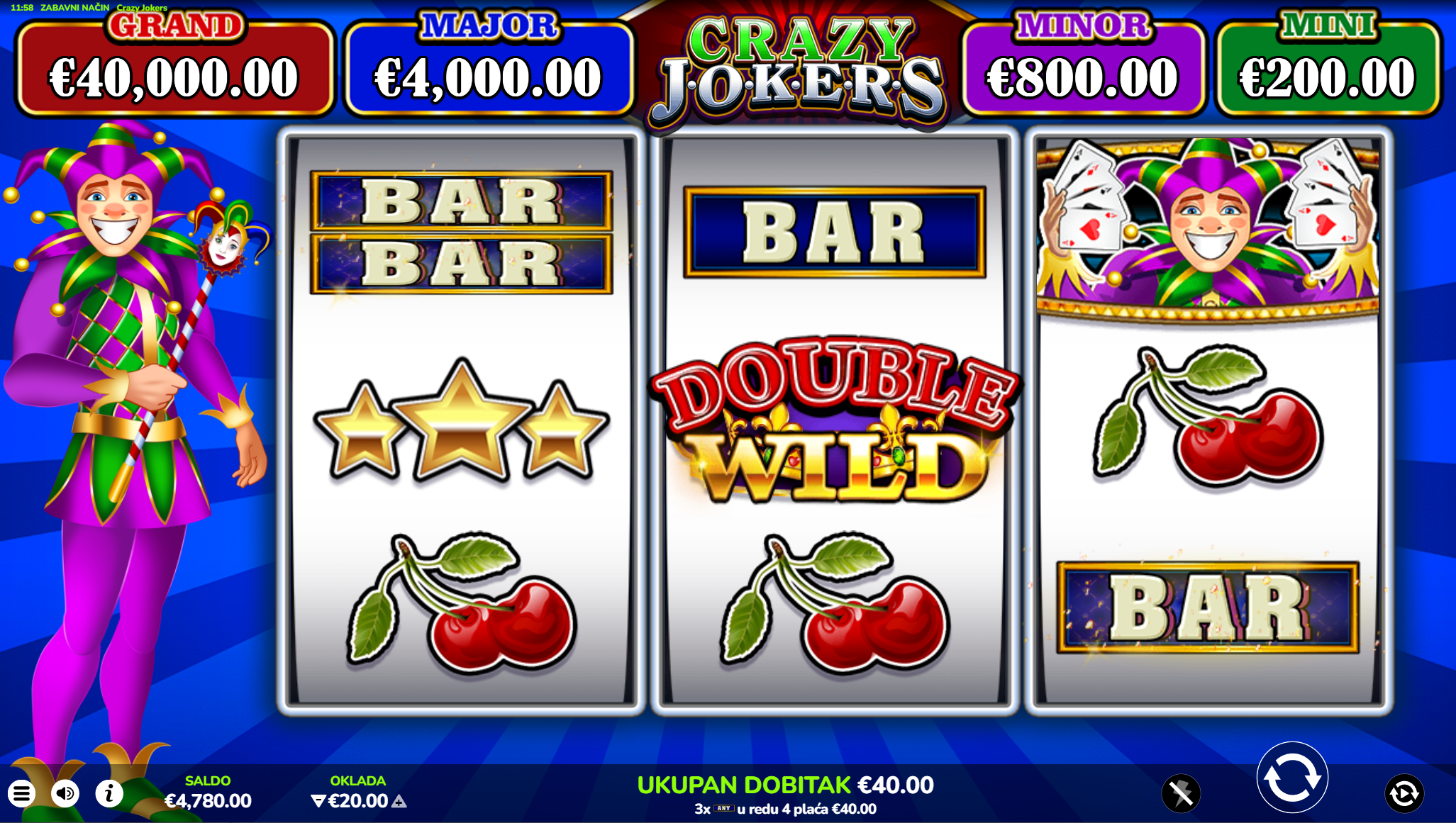Viewport: 1456px width, 823px height.
Task: Spin the reels with the big spin button
Action: pos(1292,778)
